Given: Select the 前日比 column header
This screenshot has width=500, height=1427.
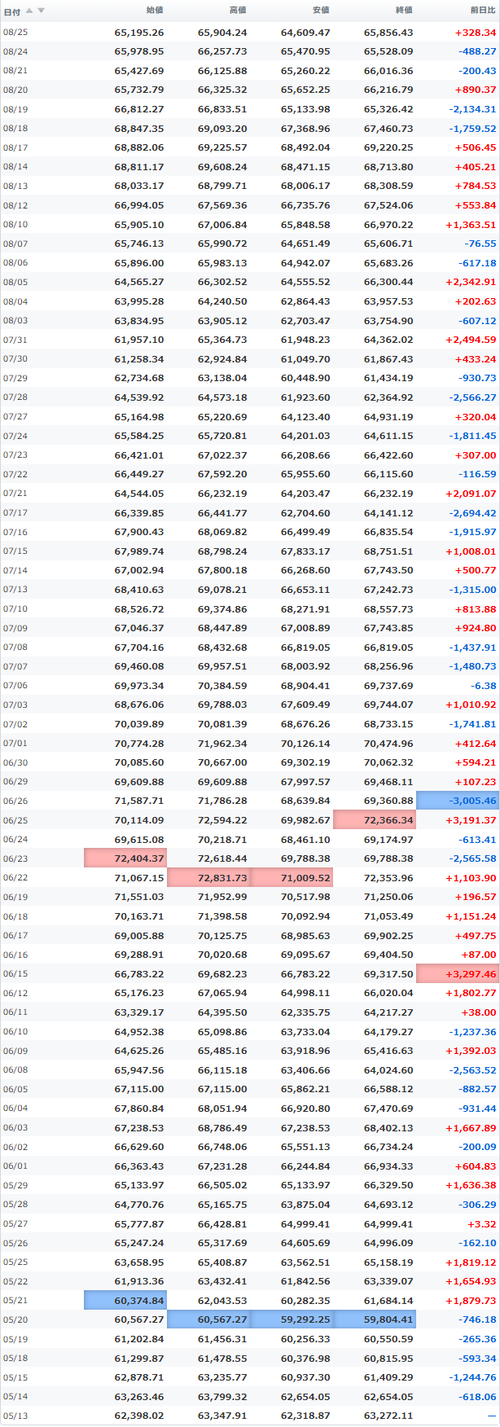Looking at the screenshot, I should tap(482, 10).
